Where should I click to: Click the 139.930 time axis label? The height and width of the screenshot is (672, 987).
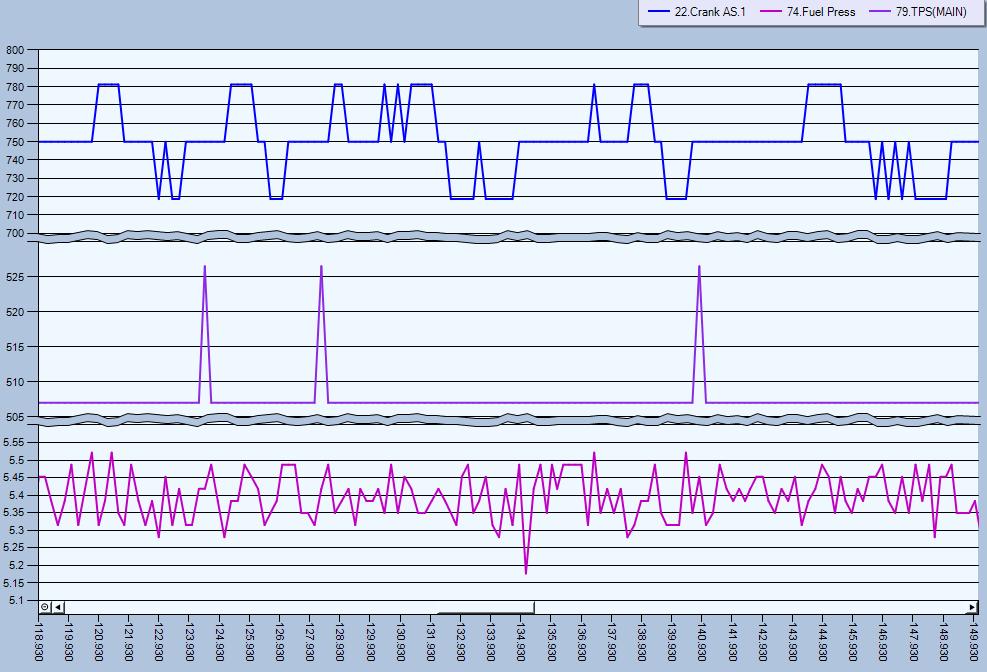[x=671, y=641]
